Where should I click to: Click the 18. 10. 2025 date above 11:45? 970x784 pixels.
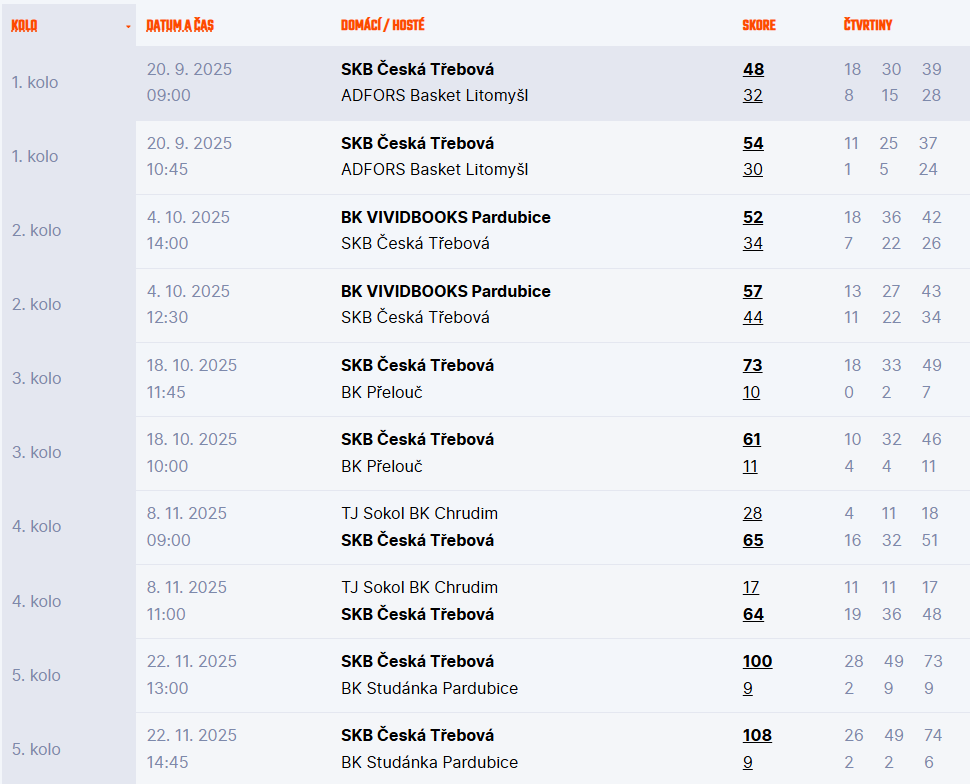click(x=192, y=365)
